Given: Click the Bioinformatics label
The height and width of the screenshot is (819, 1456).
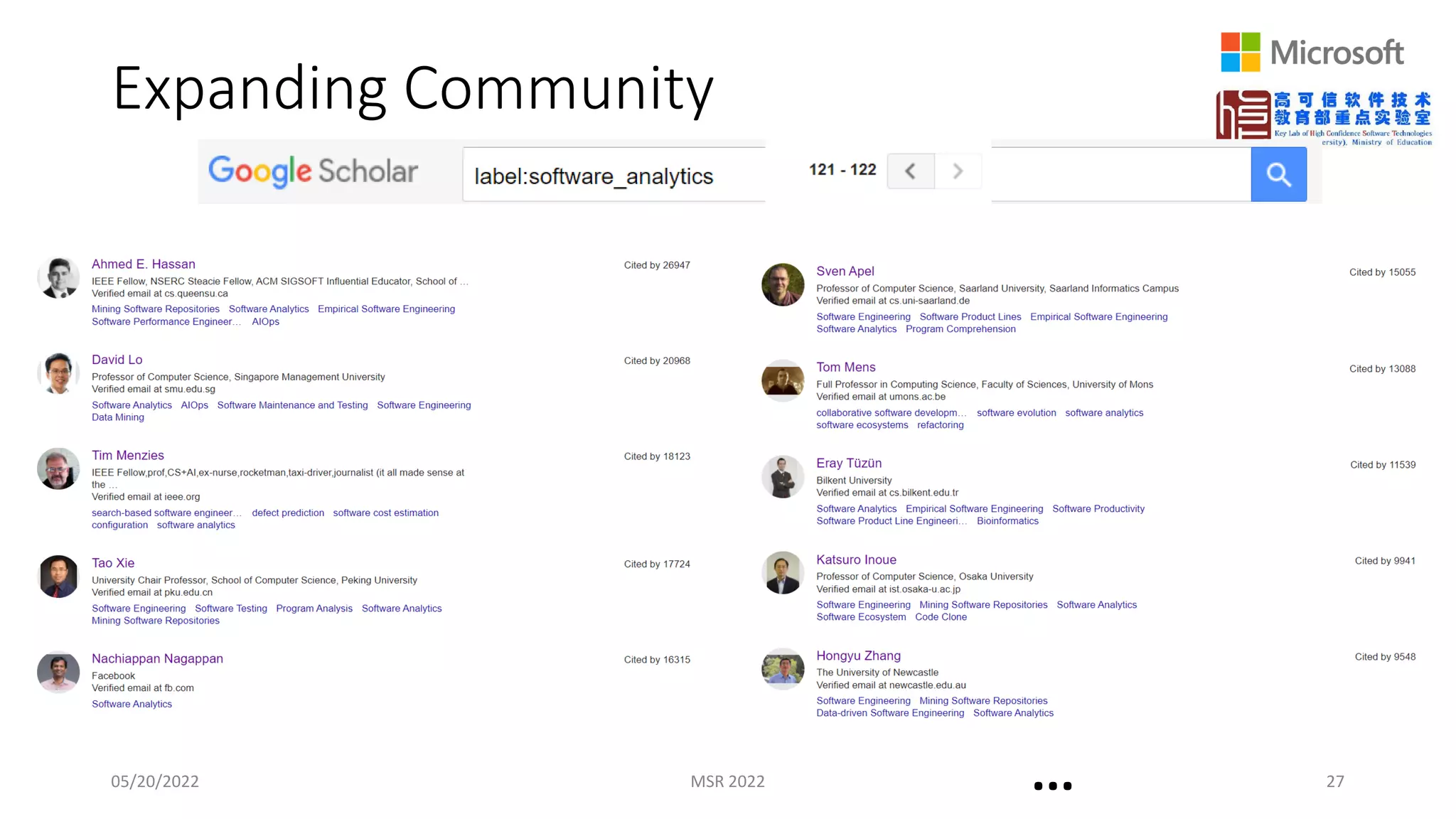Looking at the screenshot, I should coord(1007,520).
